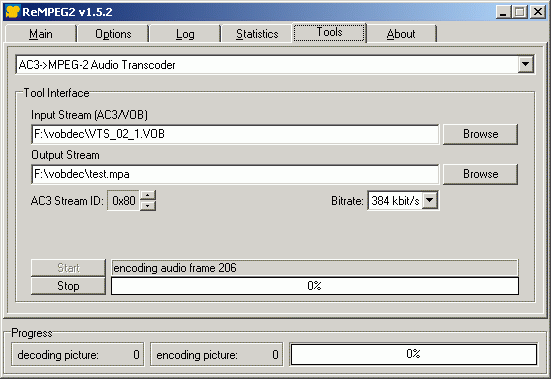Show the About tab
551x379 pixels.
point(401,34)
